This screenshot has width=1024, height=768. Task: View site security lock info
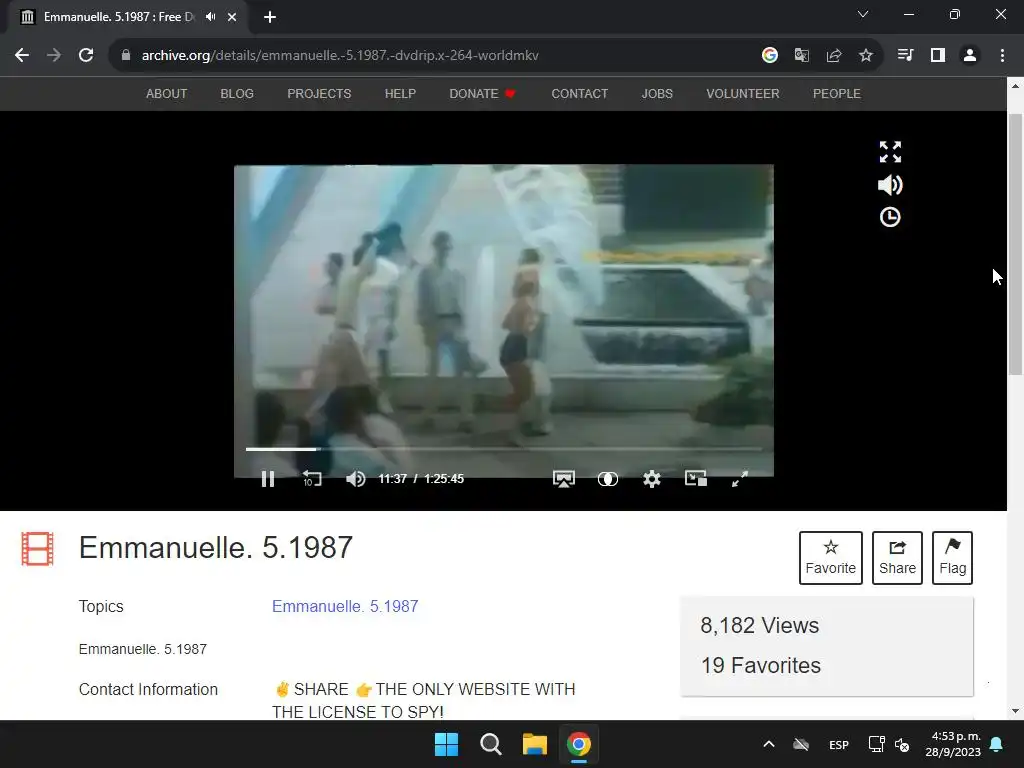point(126,56)
